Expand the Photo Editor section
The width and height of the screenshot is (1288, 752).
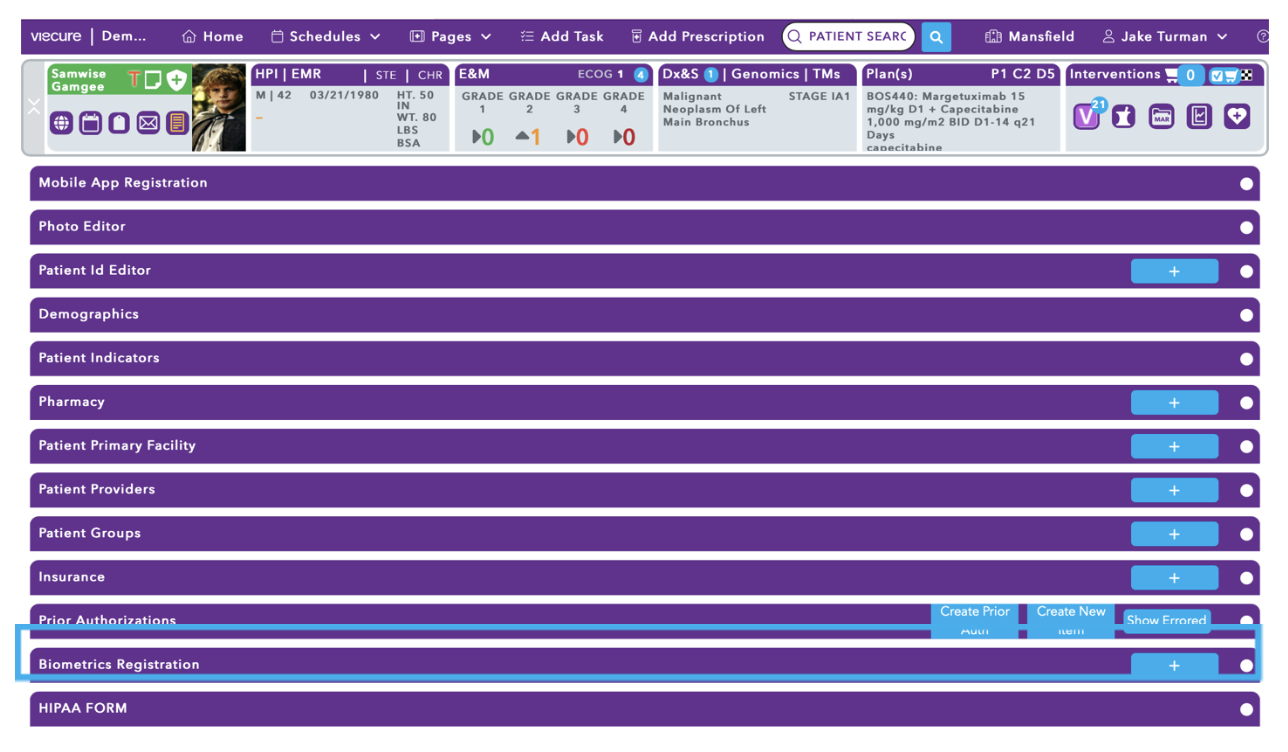(644, 227)
